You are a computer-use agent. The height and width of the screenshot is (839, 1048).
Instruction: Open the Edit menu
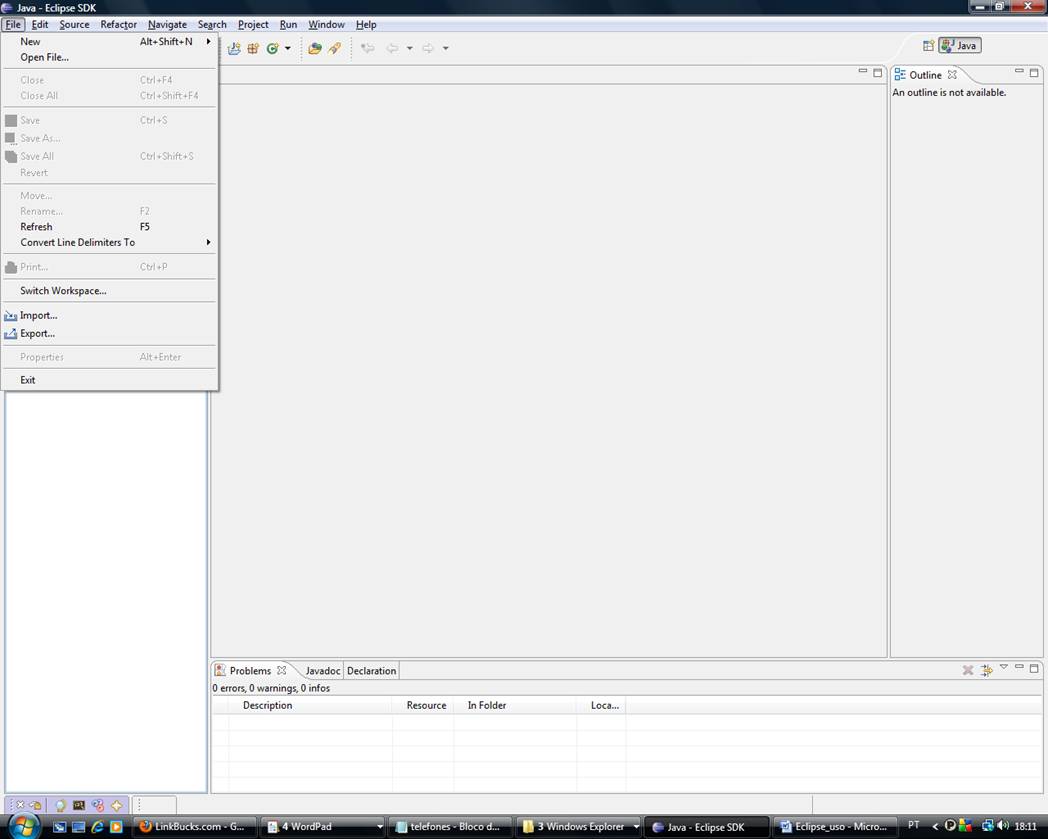(x=40, y=25)
